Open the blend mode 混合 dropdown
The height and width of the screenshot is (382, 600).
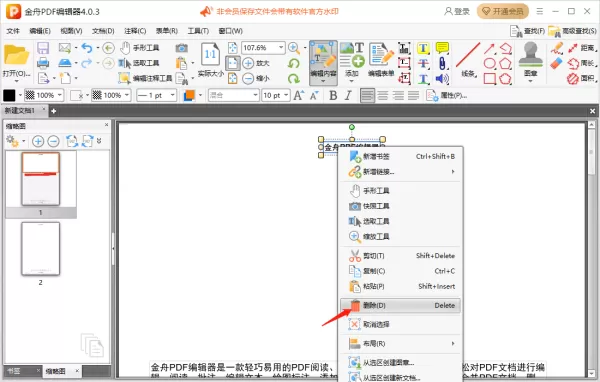(255, 95)
